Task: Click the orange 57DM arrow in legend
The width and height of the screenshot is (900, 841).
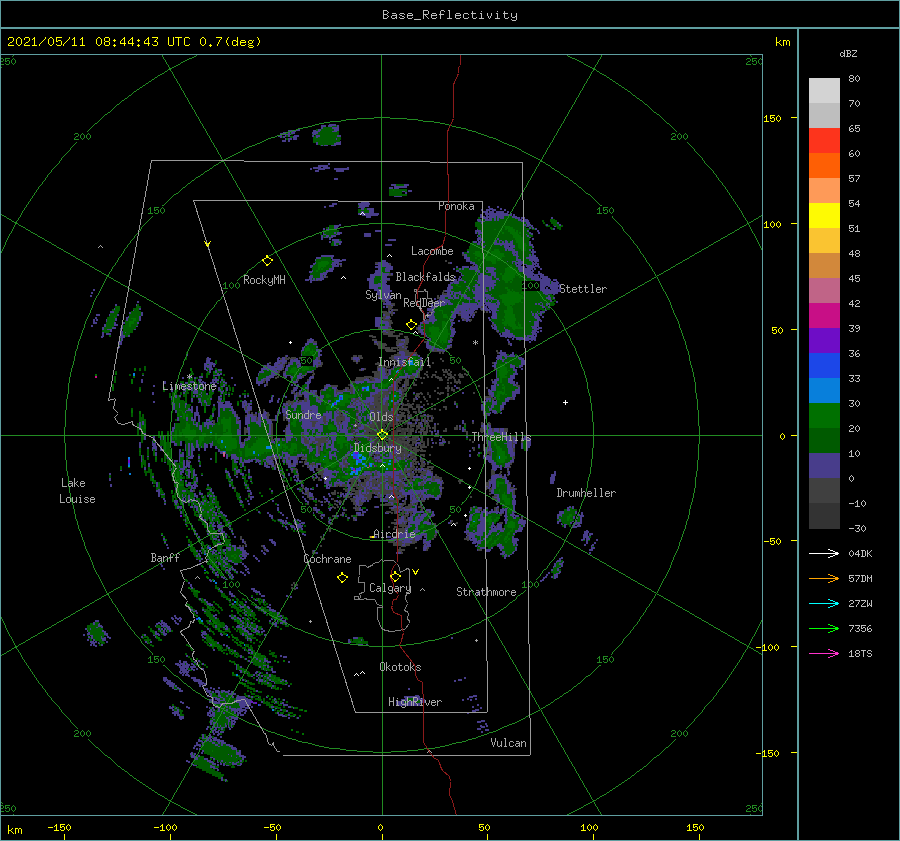Action: 824,579
